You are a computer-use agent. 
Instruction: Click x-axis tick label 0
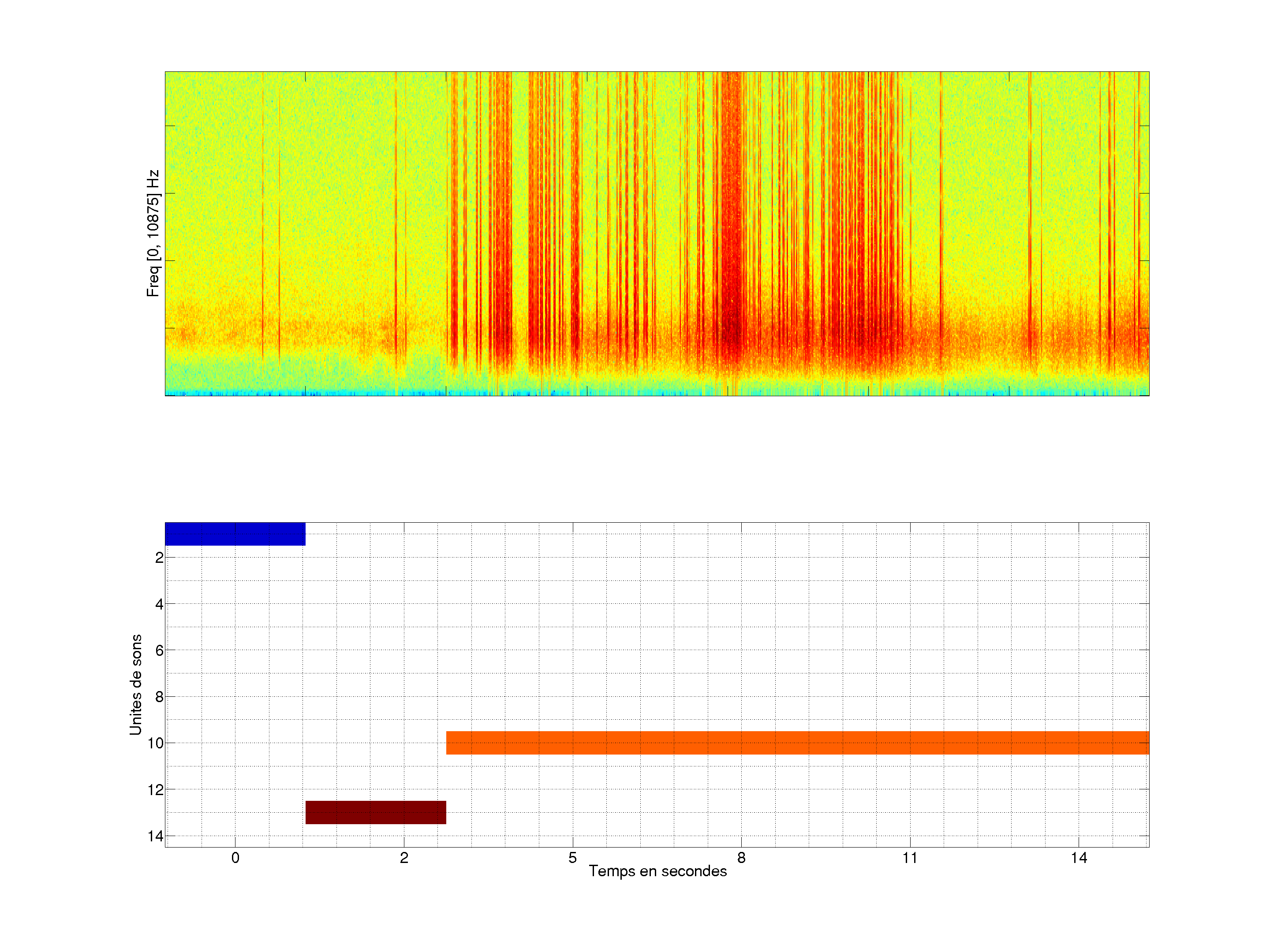(235, 858)
